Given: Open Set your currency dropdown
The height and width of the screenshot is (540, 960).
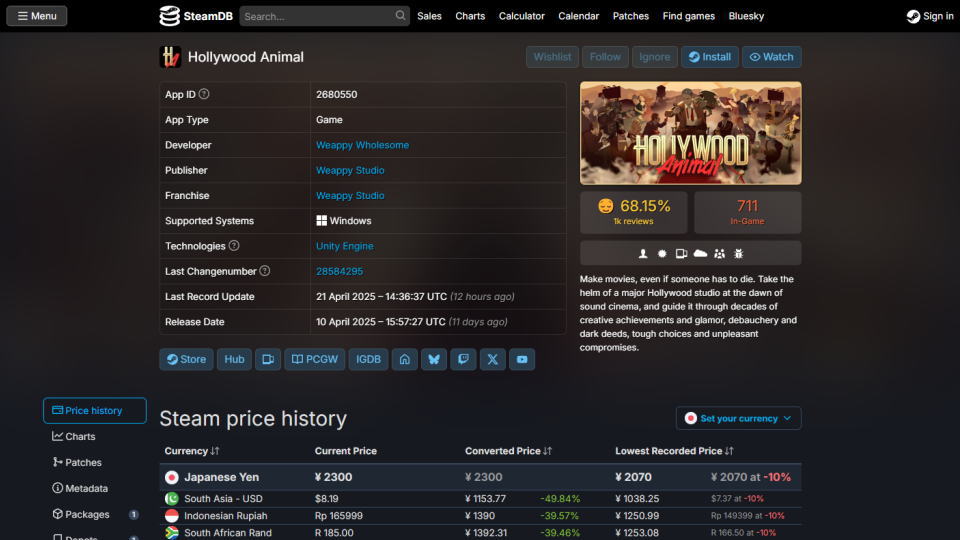Looking at the screenshot, I should 738,418.
